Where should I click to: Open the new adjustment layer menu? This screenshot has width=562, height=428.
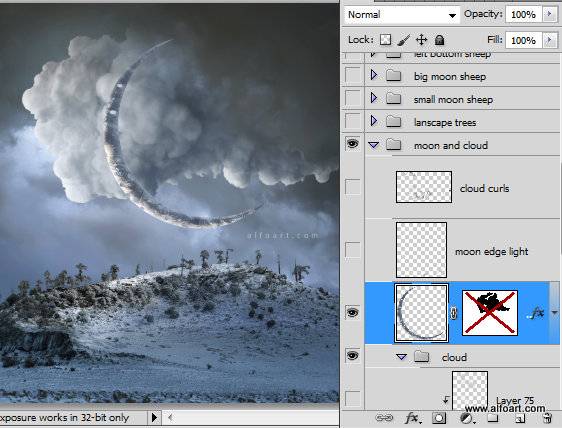pos(466,418)
